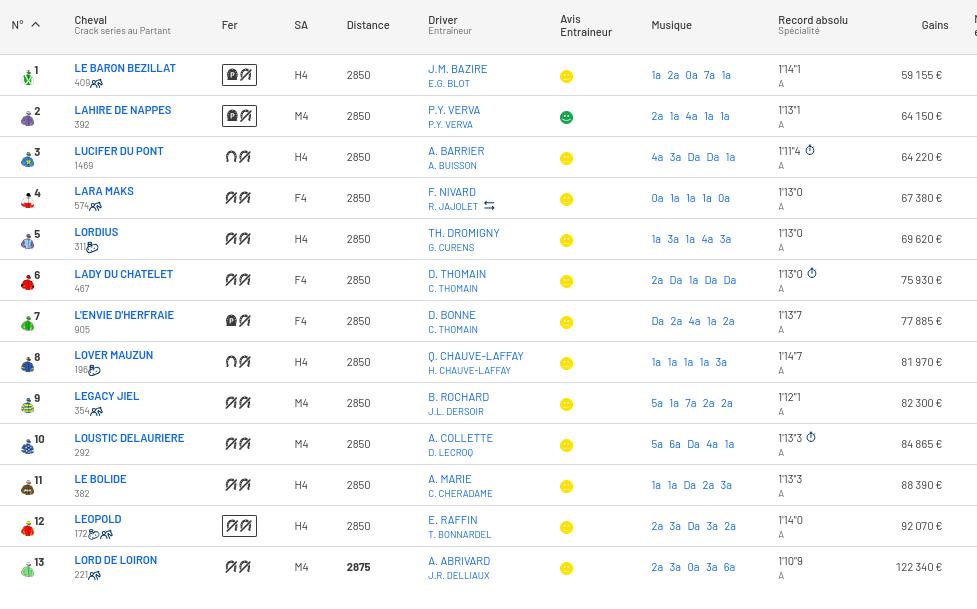Click the red silks icon for horse 6

[x=28, y=281]
